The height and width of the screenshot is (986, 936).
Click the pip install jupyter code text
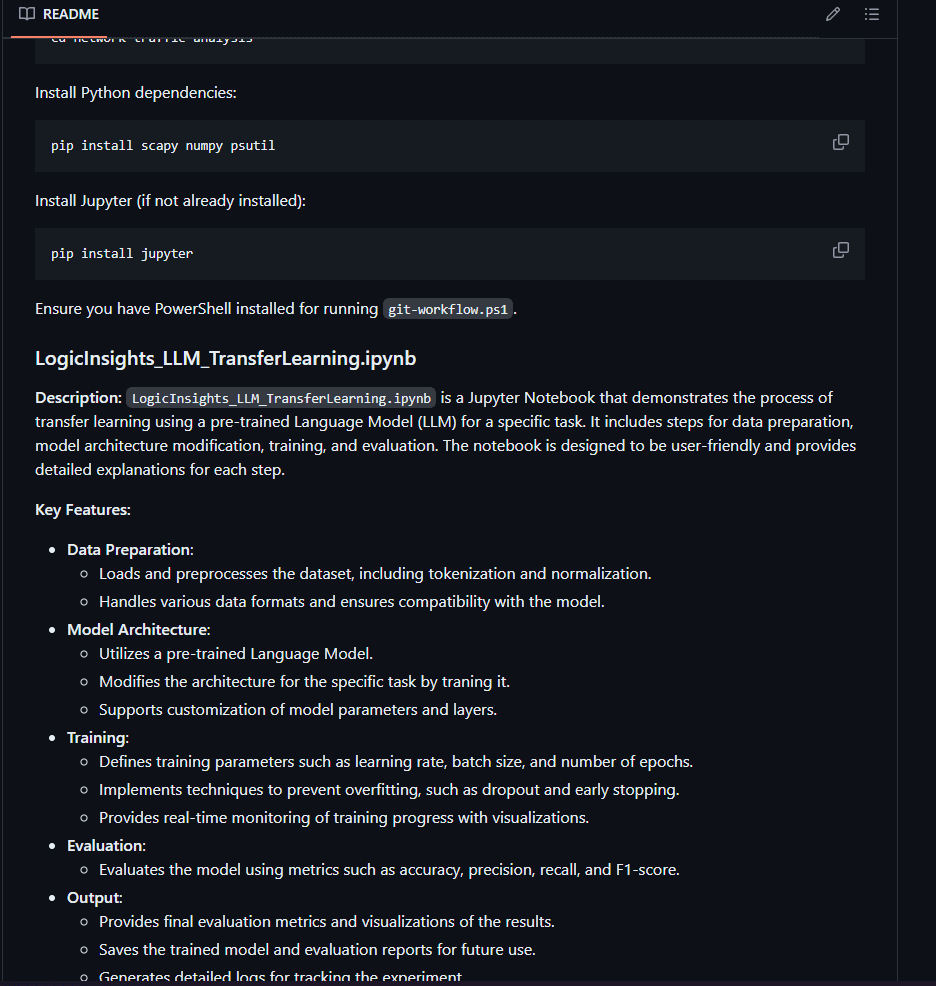click(x=122, y=253)
